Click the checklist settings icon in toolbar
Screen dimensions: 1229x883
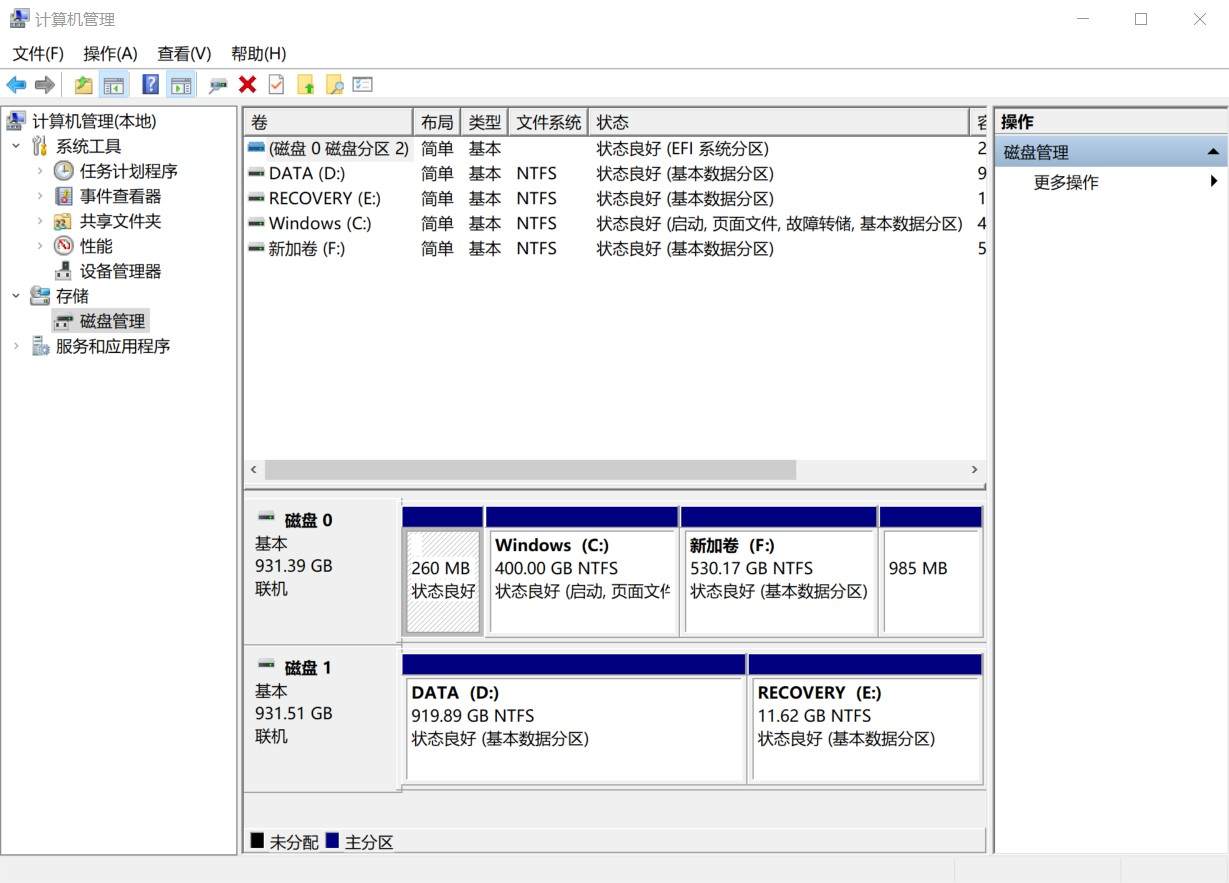click(362, 85)
